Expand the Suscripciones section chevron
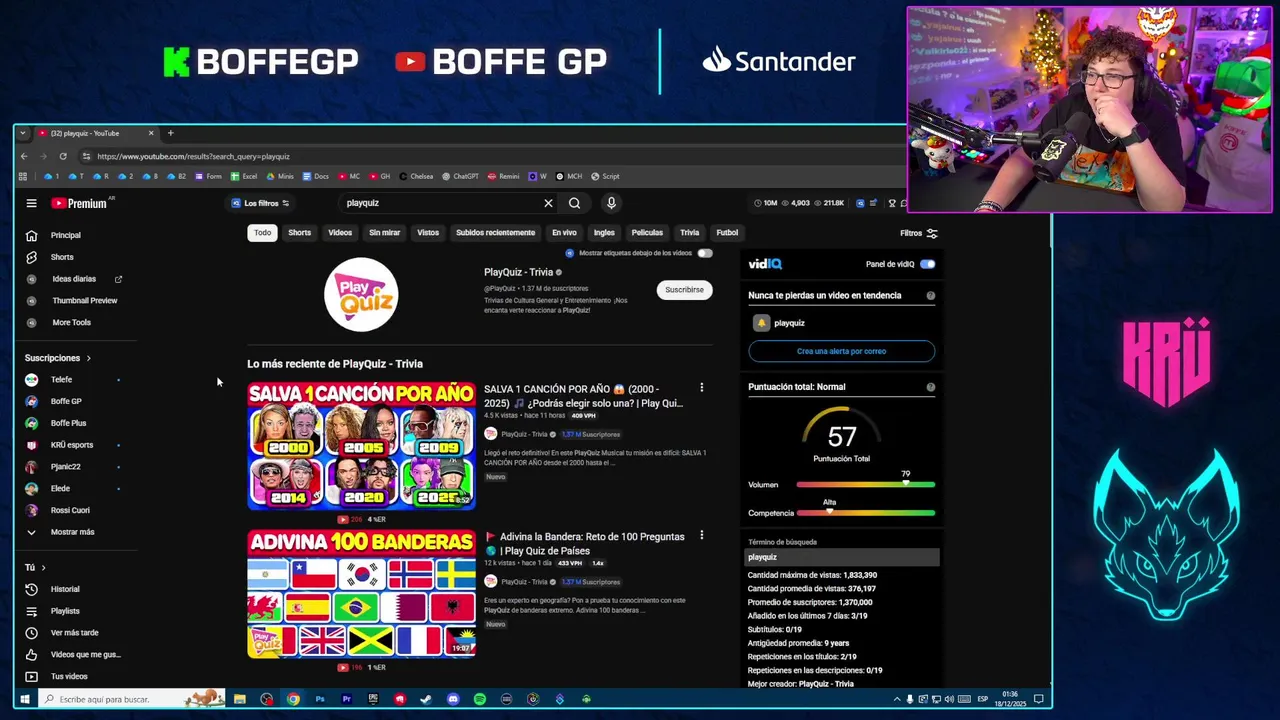Image resolution: width=1280 pixels, height=720 pixels. click(88, 358)
